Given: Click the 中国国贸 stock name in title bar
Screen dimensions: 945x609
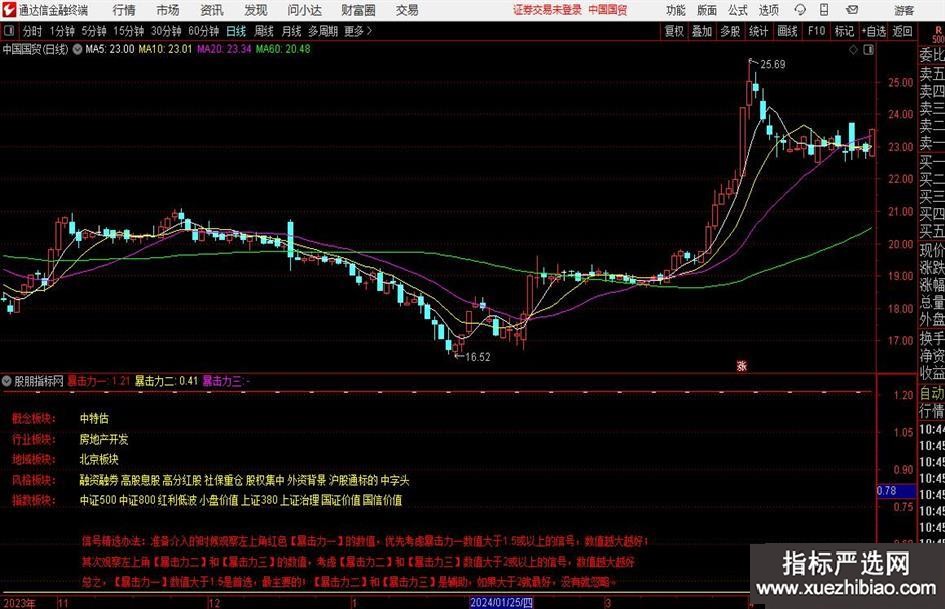Looking at the screenshot, I should [608, 10].
